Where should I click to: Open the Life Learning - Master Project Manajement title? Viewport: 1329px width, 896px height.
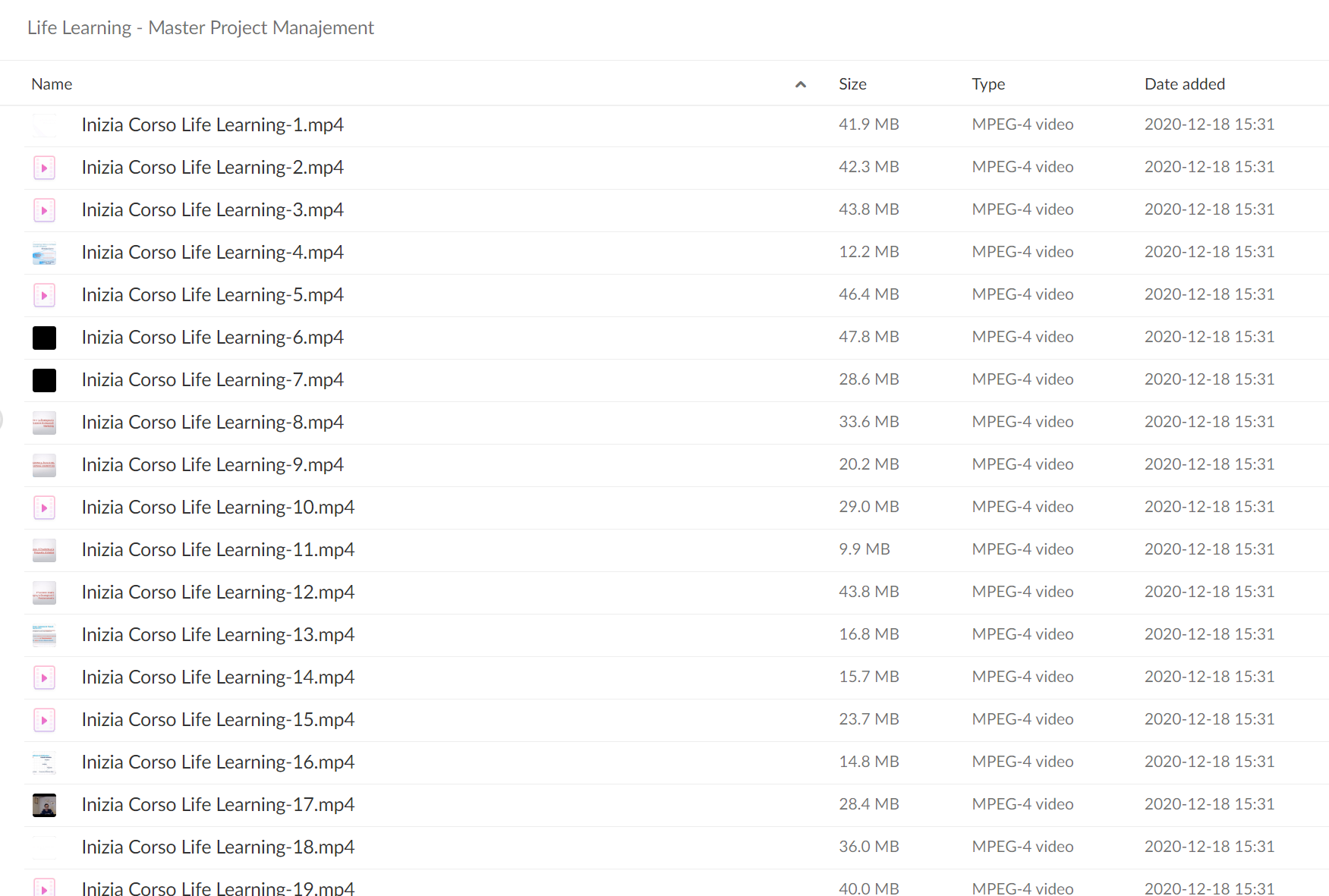point(200,28)
